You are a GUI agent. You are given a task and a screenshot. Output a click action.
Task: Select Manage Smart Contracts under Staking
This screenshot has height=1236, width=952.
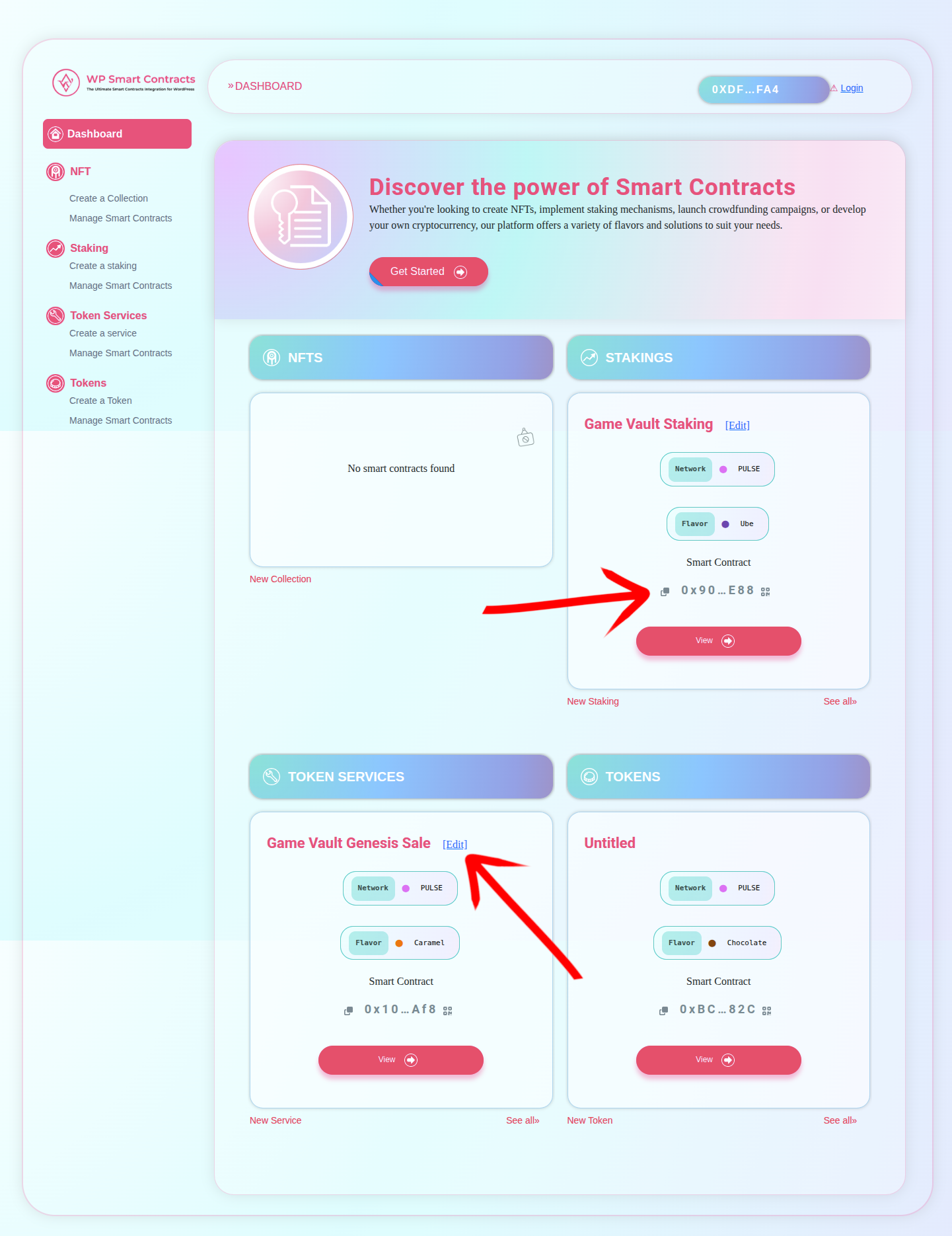(120, 285)
